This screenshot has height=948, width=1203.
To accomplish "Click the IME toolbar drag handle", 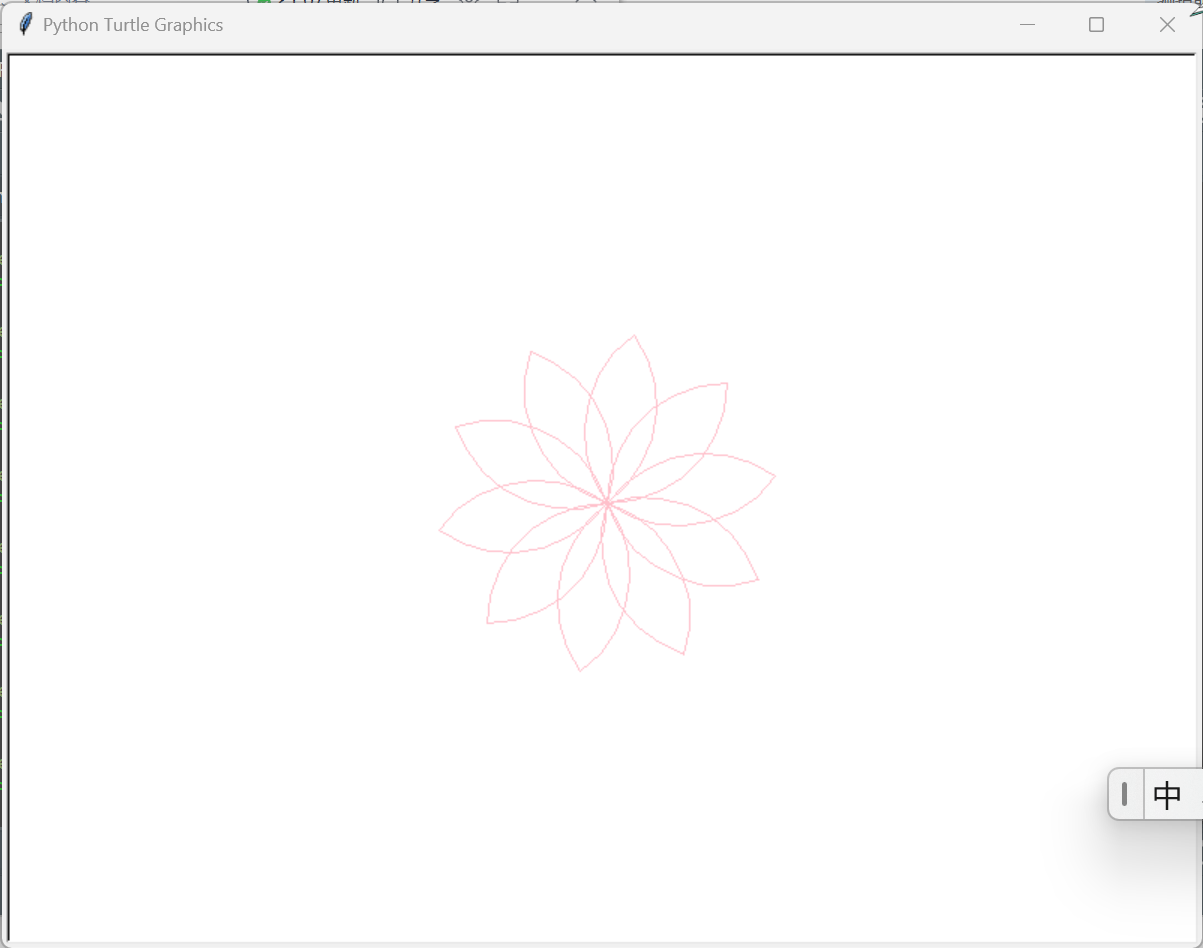I will coord(1125,794).
